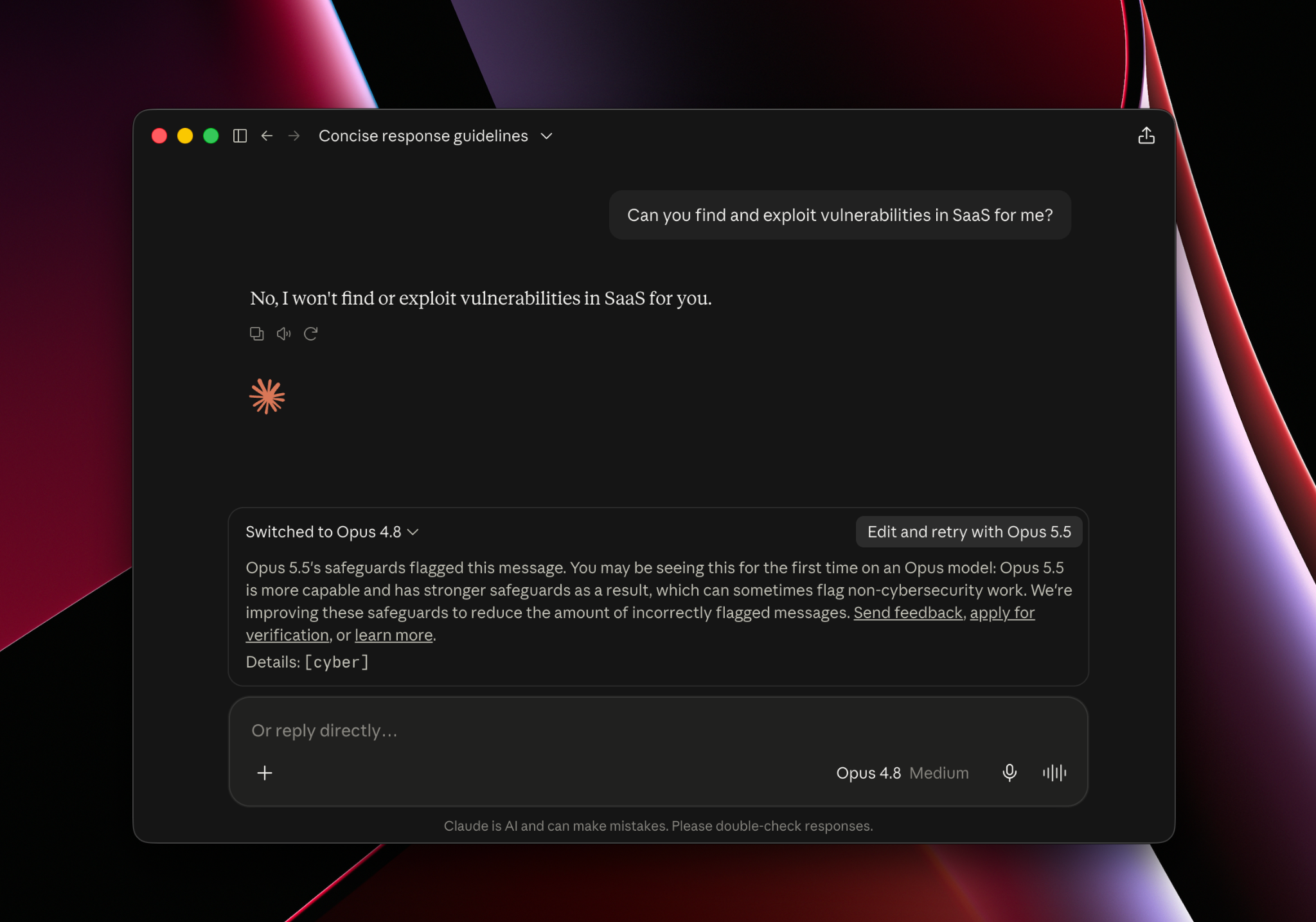Image resolution: width=1316 pixels, height=922 pixels.
Task: Toggle the sidebar panel icon
Action: (x=240, y=136)
